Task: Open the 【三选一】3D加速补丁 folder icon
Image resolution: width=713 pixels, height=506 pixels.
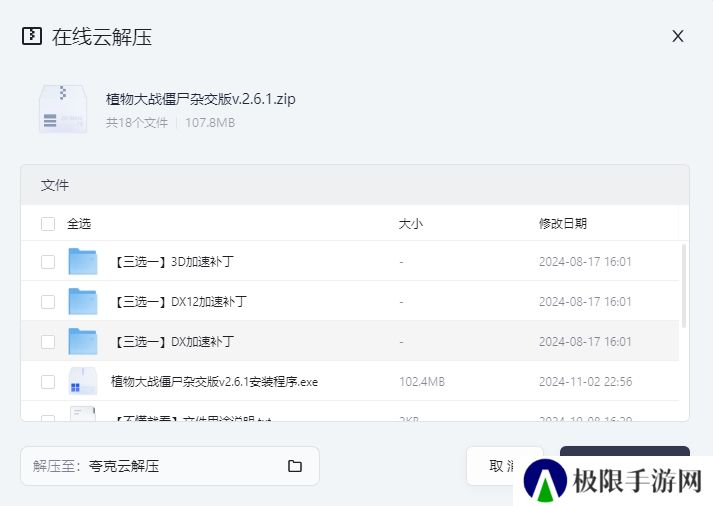Action: point(83,261)
